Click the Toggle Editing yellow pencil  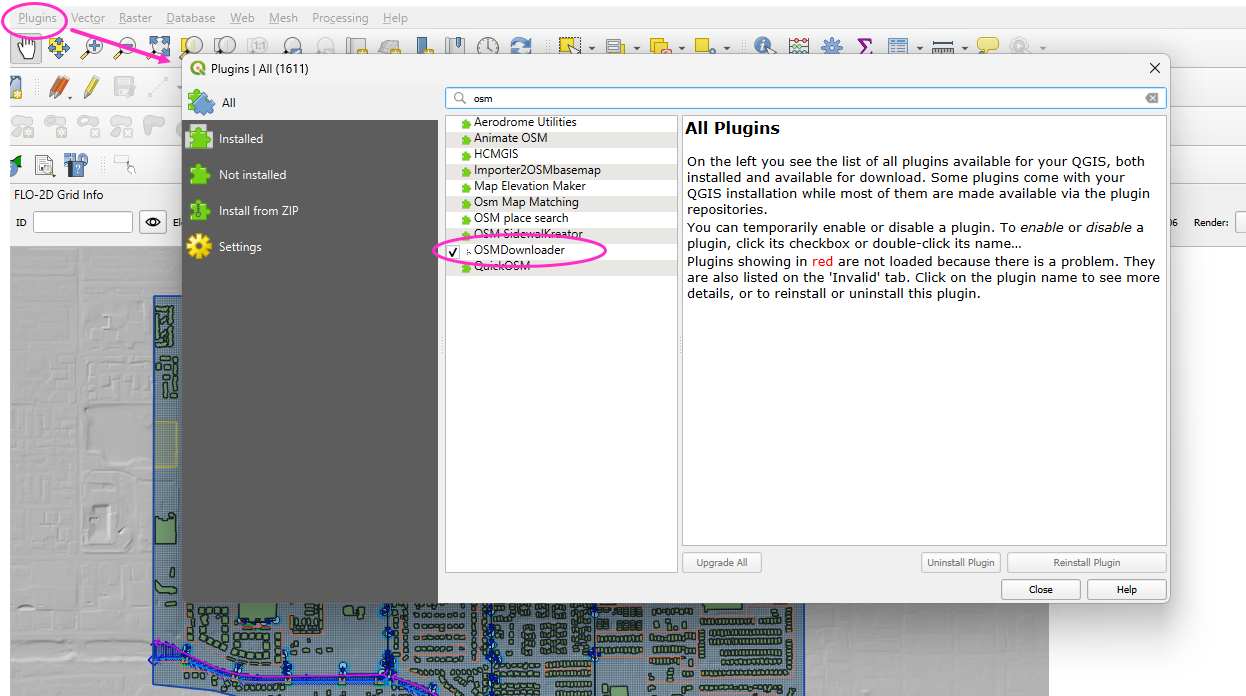91,87
